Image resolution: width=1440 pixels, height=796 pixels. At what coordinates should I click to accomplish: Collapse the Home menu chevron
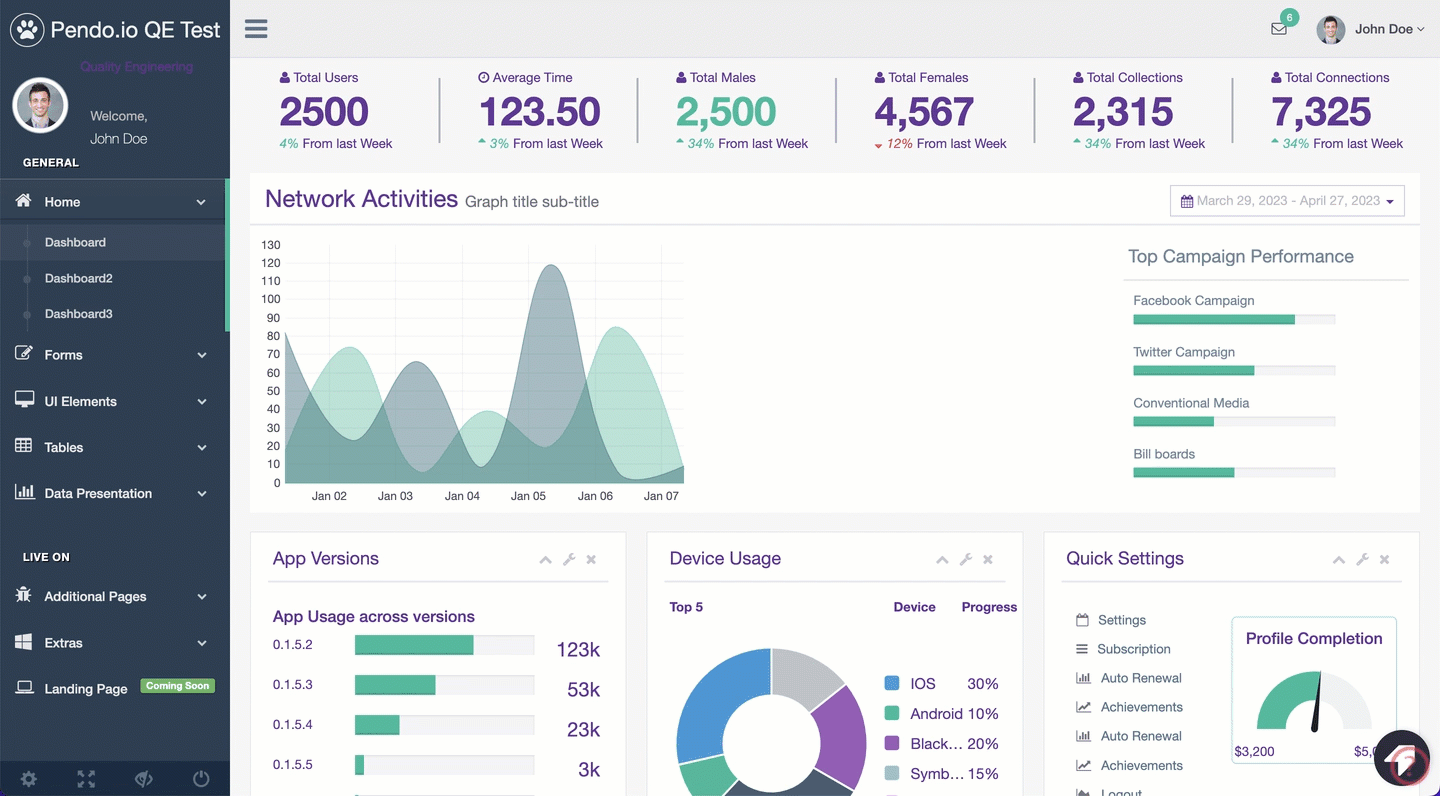click(201, 202)
